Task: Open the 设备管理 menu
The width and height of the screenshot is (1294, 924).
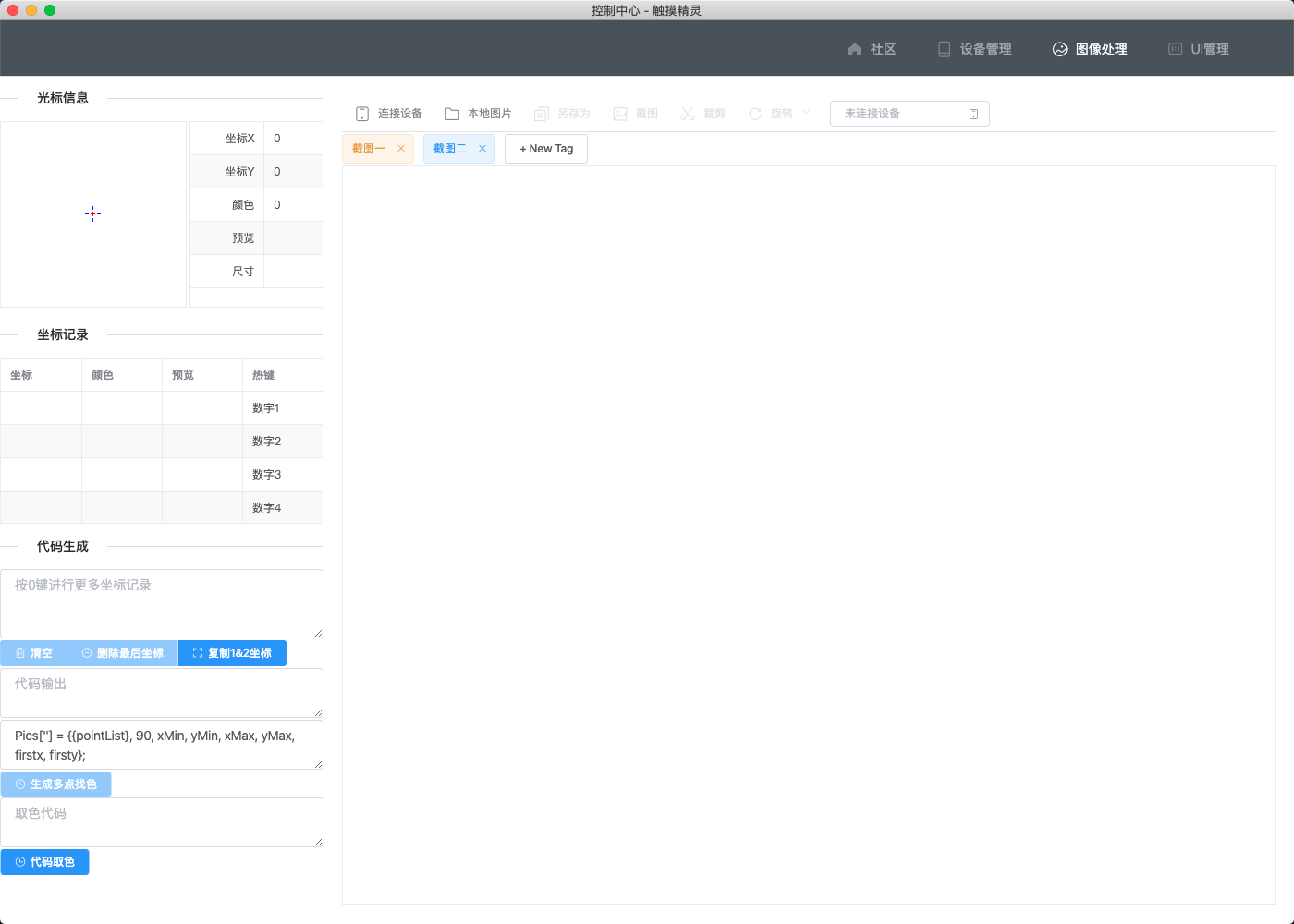Action: pyautogui.click(x=975, y=49)
